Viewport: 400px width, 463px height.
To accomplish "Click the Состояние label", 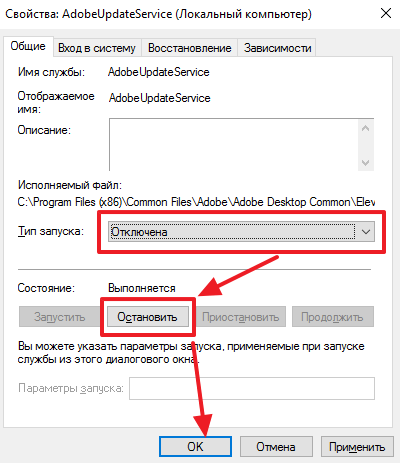I will pos(46,288).
